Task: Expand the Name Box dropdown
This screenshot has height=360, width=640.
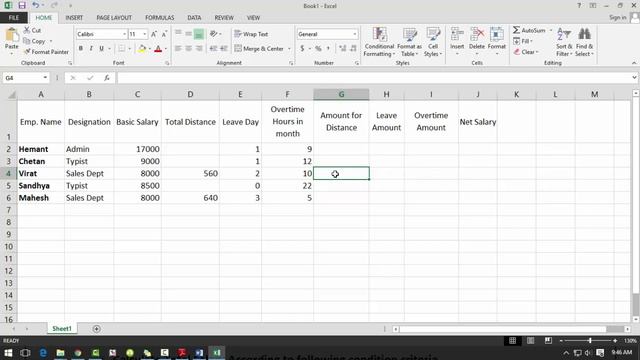Action: [x=45, y=78]
